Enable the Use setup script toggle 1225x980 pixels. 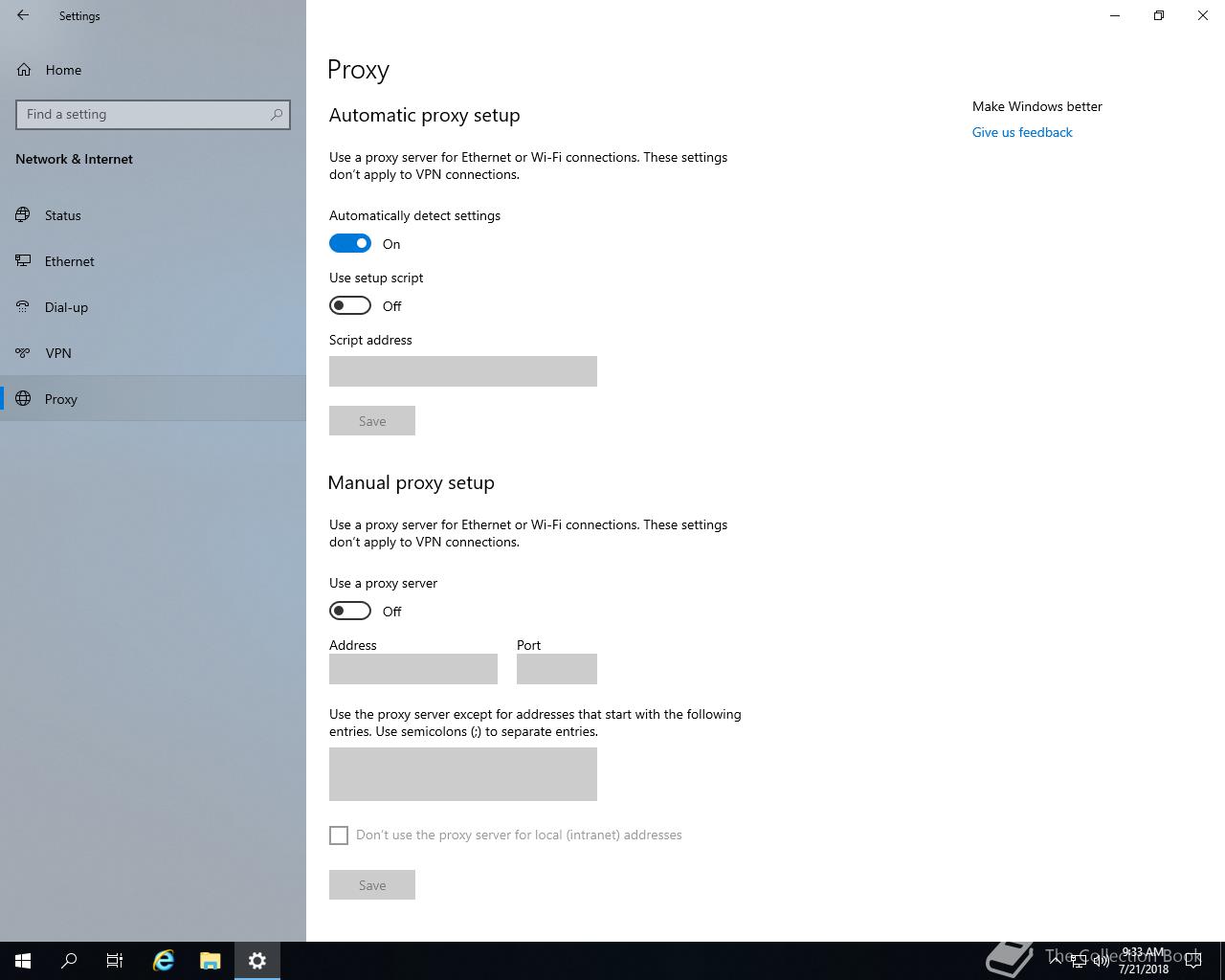point(350,305)
